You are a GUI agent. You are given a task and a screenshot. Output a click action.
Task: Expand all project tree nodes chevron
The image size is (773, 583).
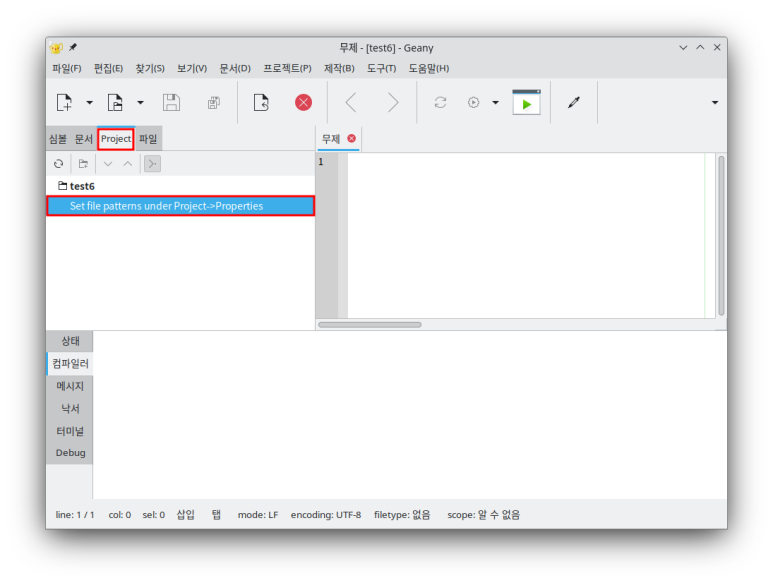coord(108,164)
